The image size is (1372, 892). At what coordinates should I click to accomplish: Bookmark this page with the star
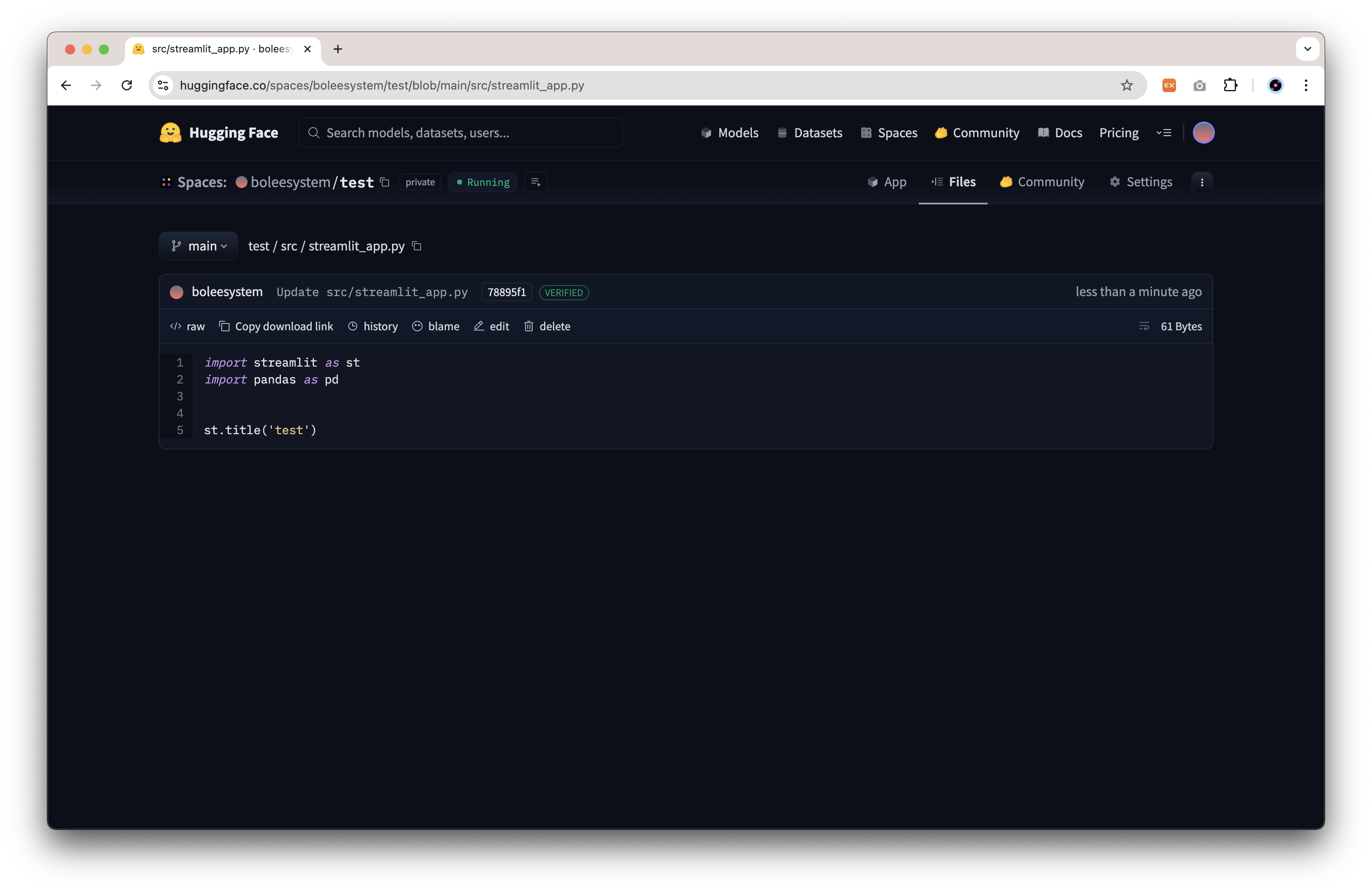pos(1127,85)
